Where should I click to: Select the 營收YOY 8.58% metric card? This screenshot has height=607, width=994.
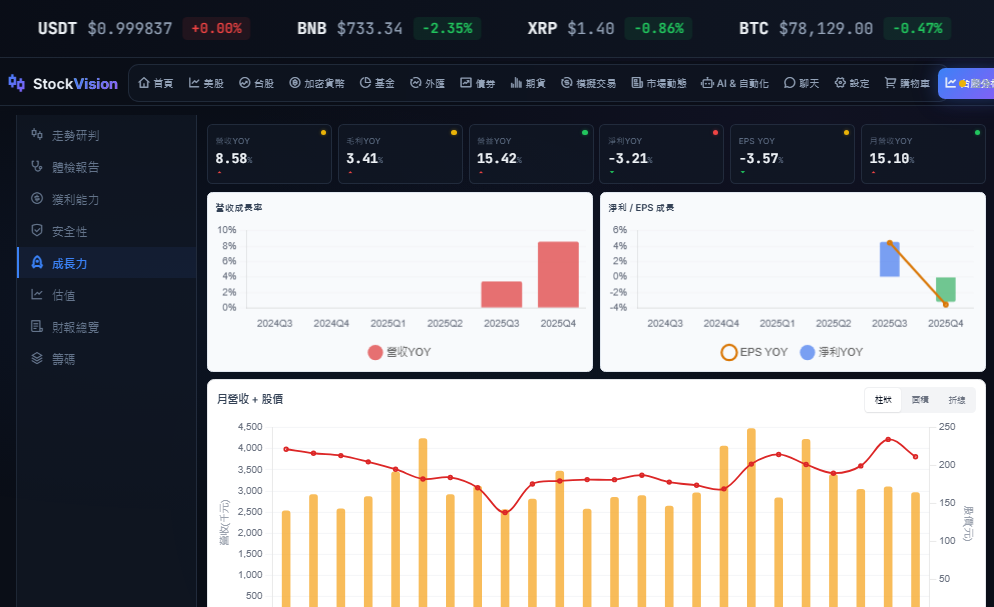[269, 154]
